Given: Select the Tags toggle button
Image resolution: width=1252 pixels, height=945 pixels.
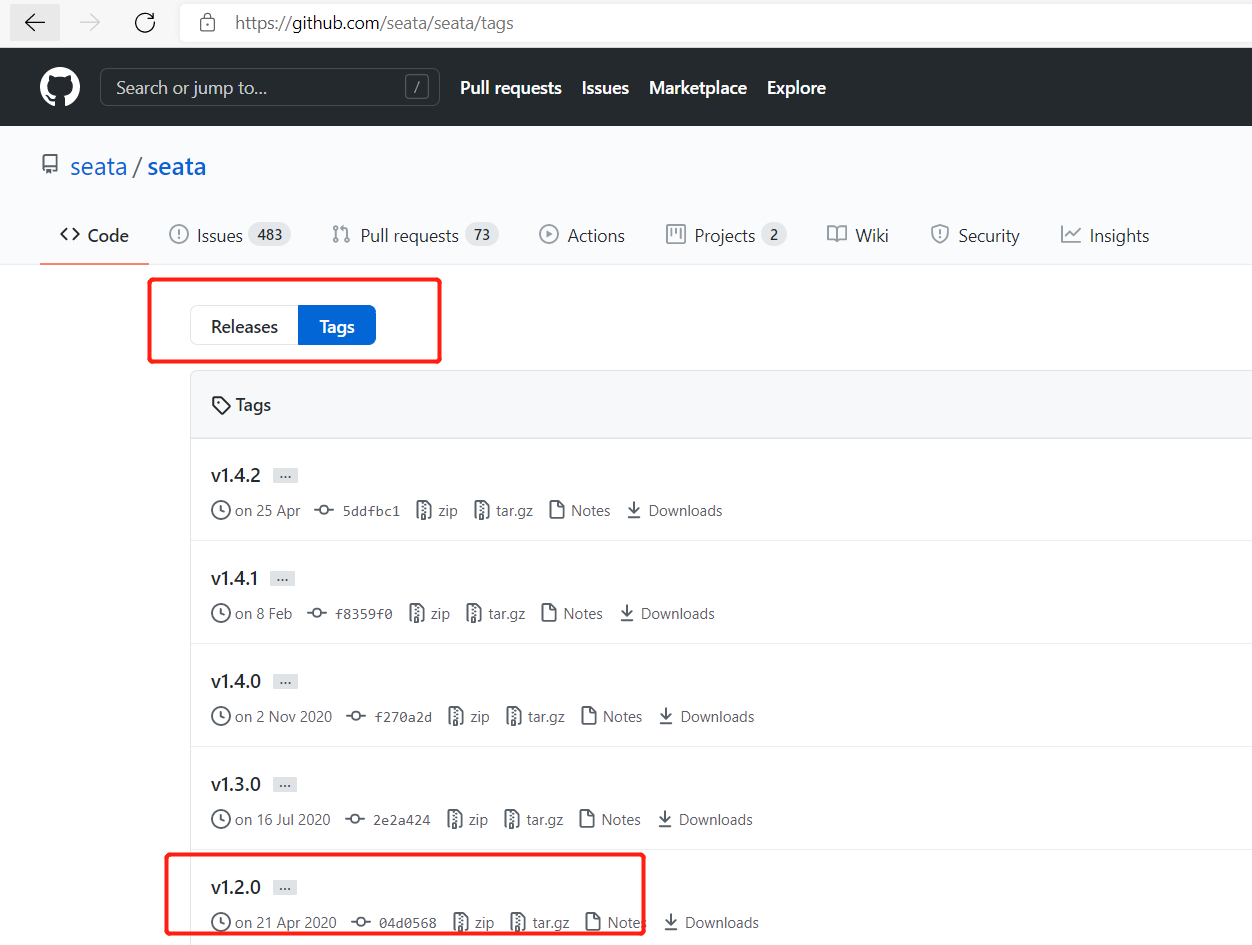Looking at the screenshot, I should 337,326.
